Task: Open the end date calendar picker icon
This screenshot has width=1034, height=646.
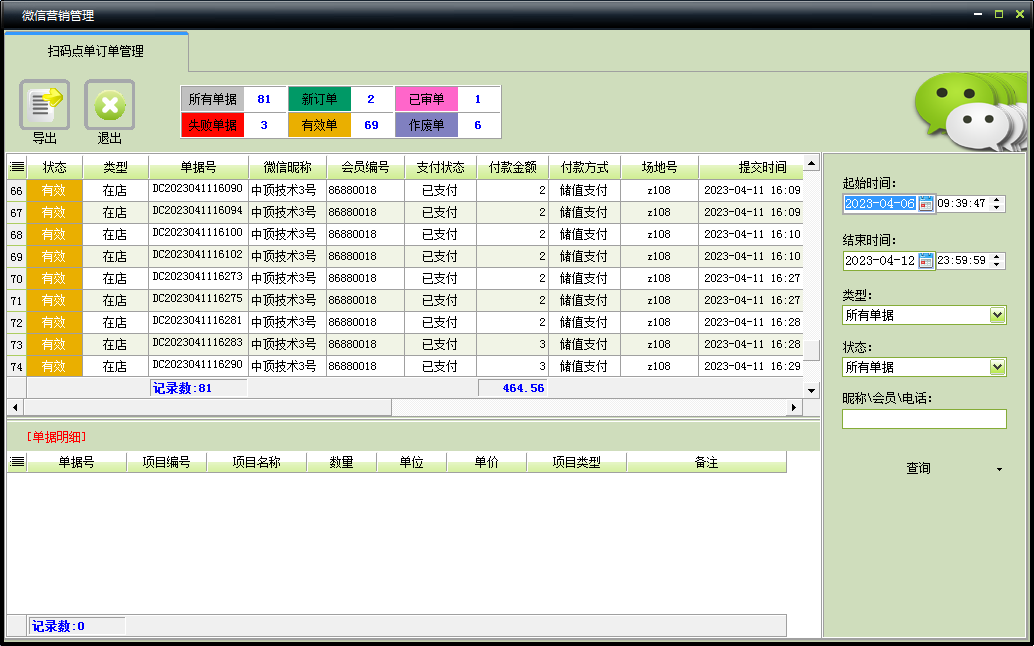Action: point(926,261)
